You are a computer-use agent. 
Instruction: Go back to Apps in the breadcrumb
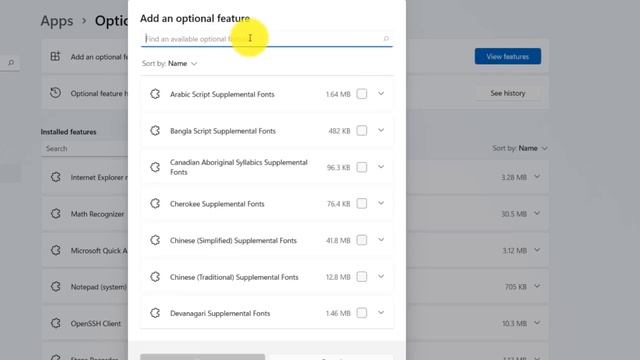tap(57, 21)
